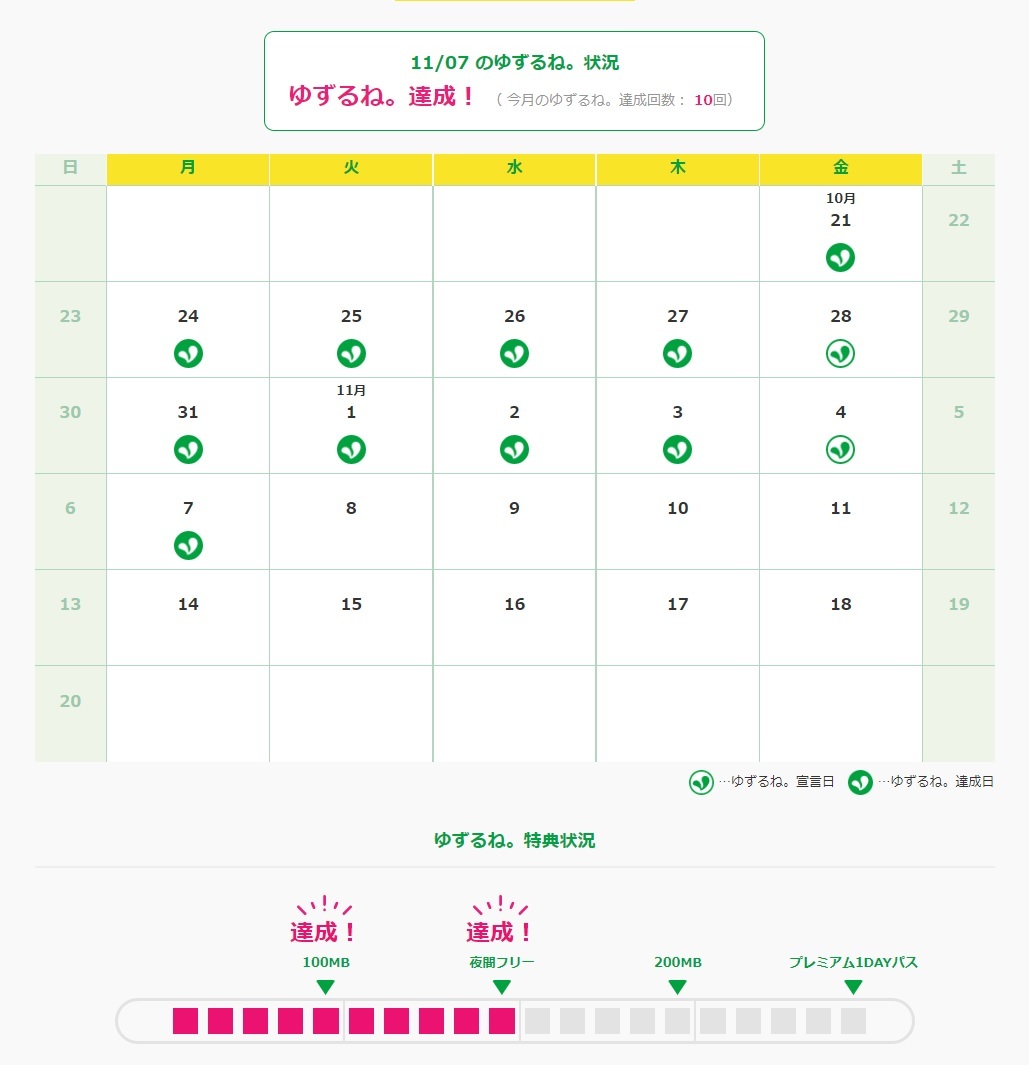Viewport: 1029px width, 1065px height.
Task: Click the ゆずるね。達成日 legend icon
Action: [x=860, y=782]
